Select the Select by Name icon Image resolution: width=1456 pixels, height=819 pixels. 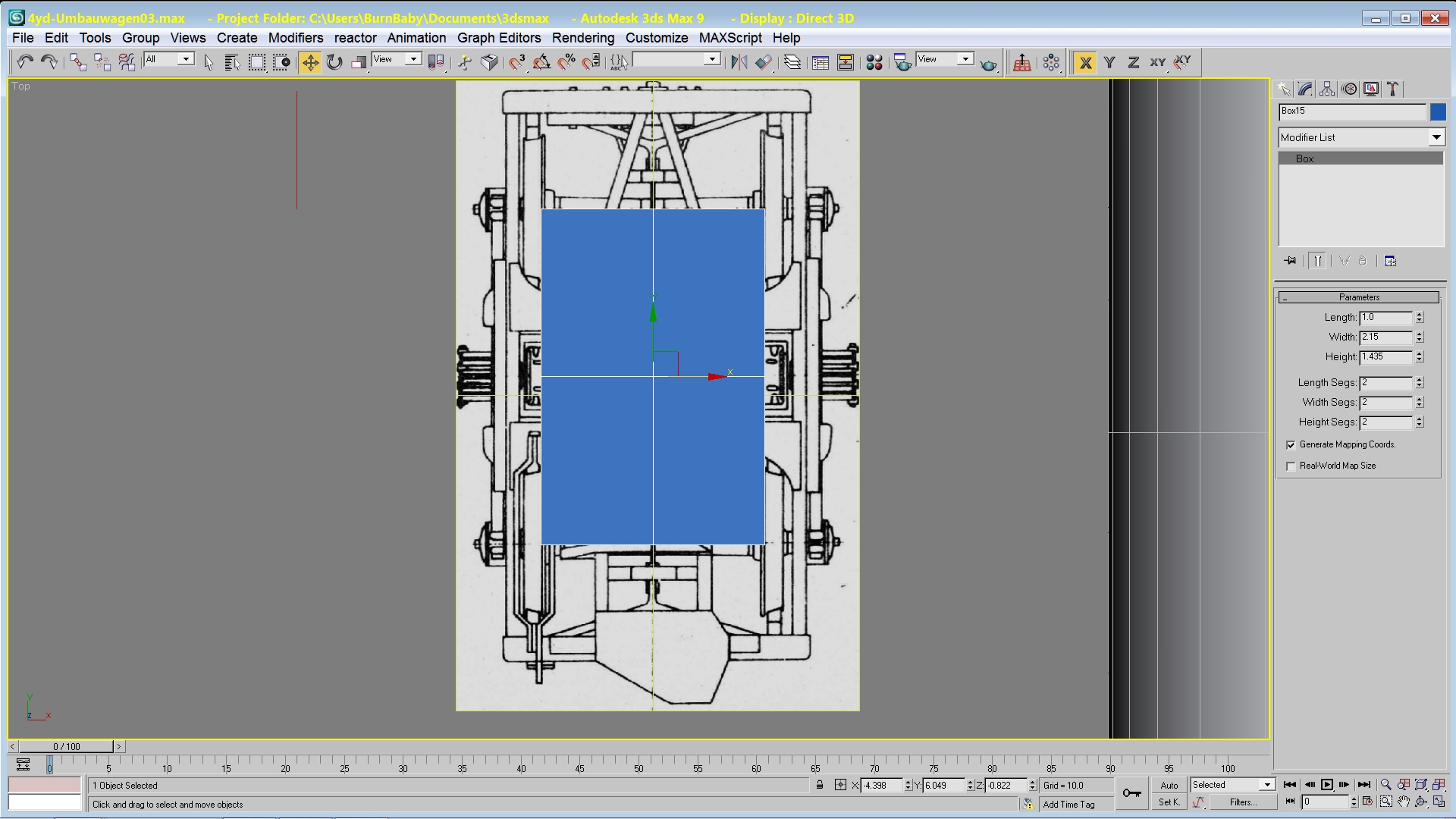point(233,62)
